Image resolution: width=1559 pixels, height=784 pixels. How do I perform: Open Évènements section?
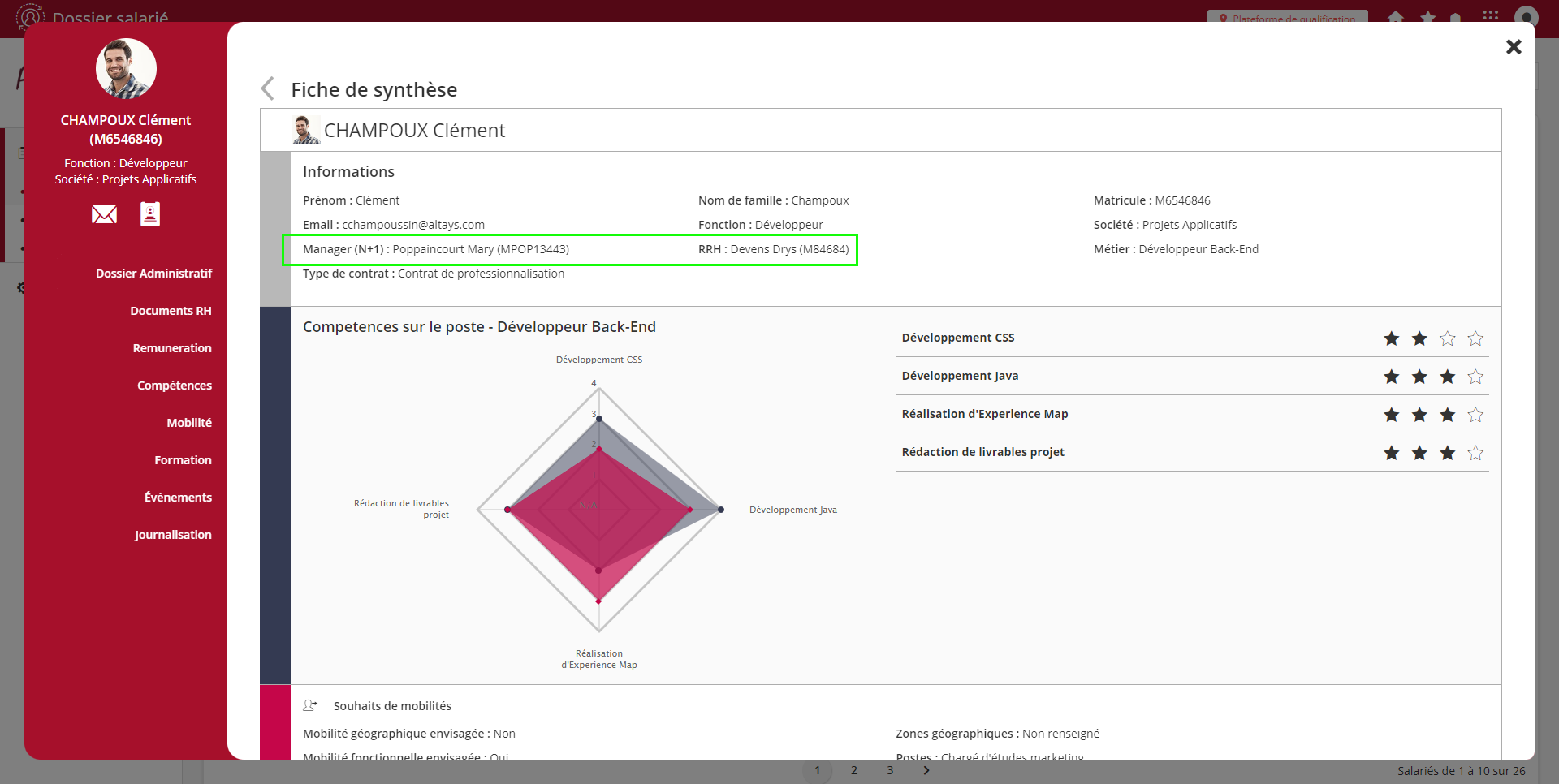click(x=178, y=498)
